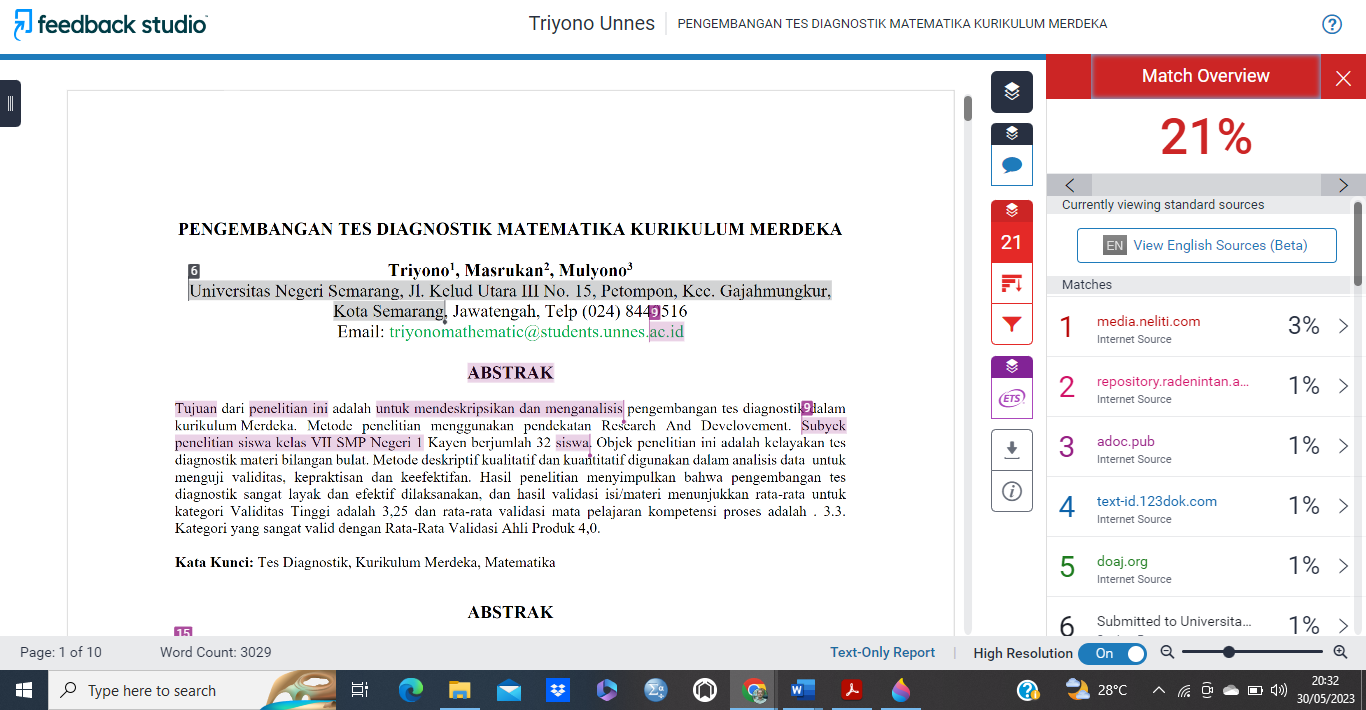Toggle the High Resolution switch off
Image resolution: width=1366 pixels, height=710 pixels.
coord(1112,653)
